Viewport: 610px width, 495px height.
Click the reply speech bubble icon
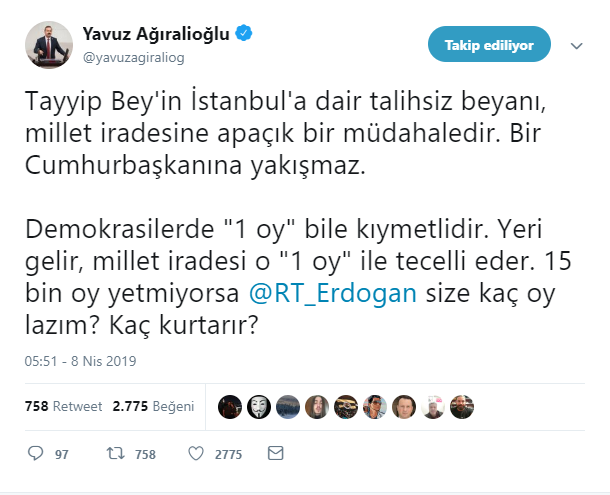(35, 453)
